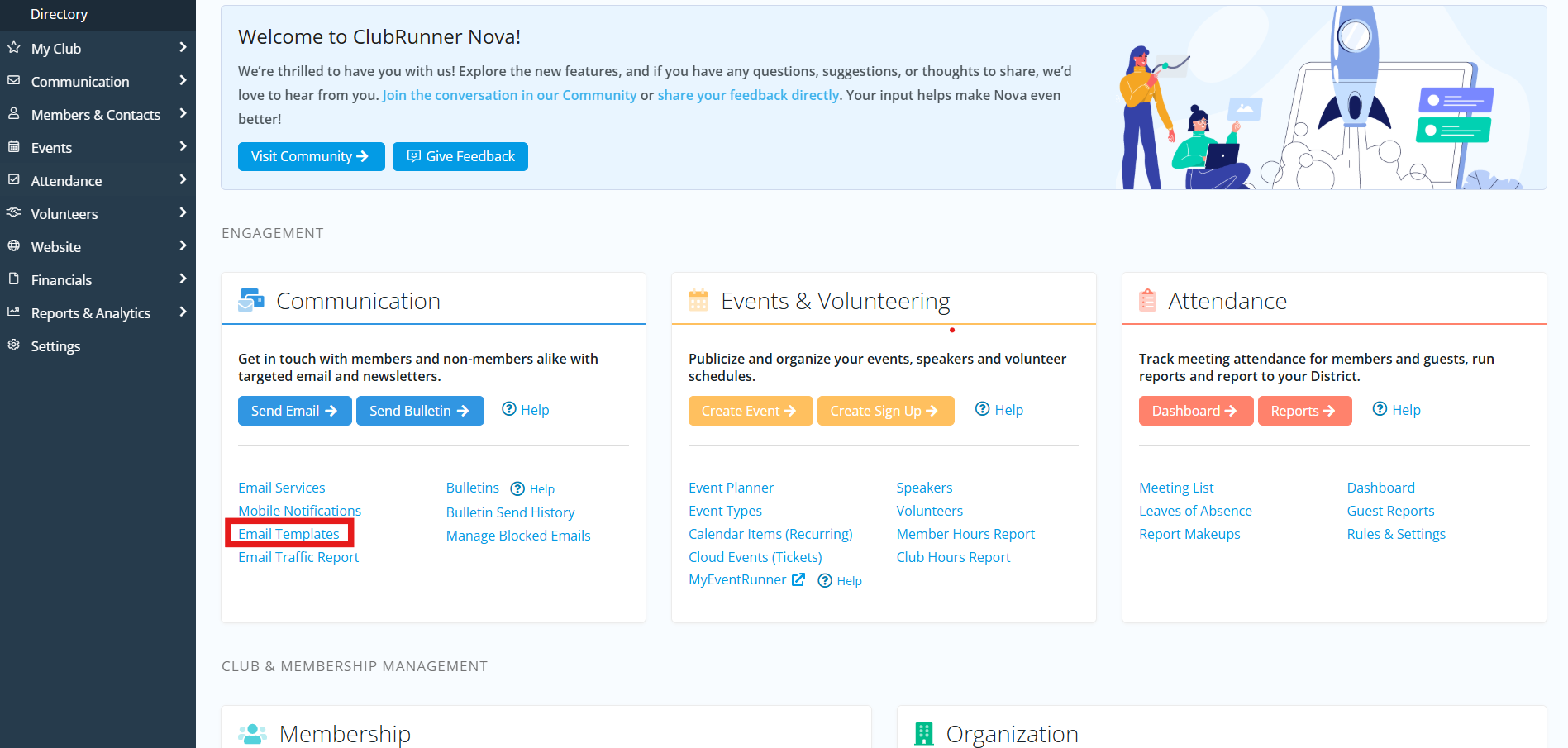The image size is (1568, 748).
Task: Click the Create Sign Up button
Action: [885, 411]
